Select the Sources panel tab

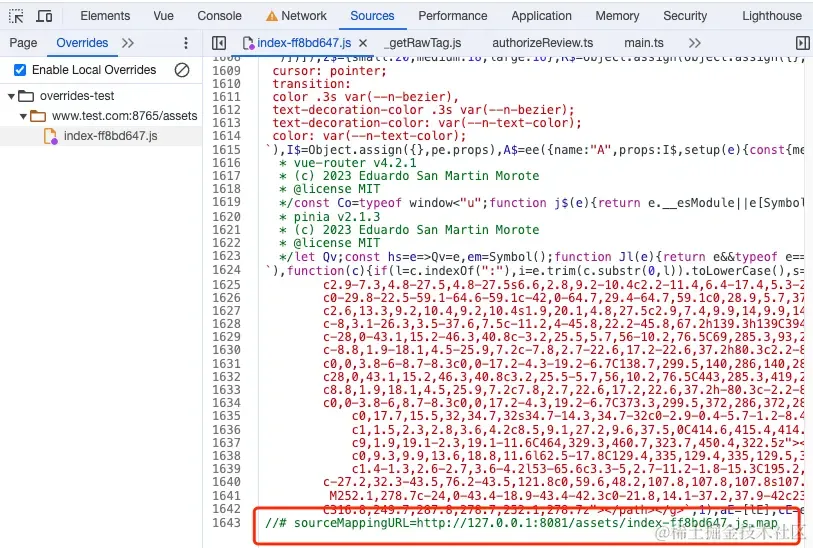[x=372, y=16]
